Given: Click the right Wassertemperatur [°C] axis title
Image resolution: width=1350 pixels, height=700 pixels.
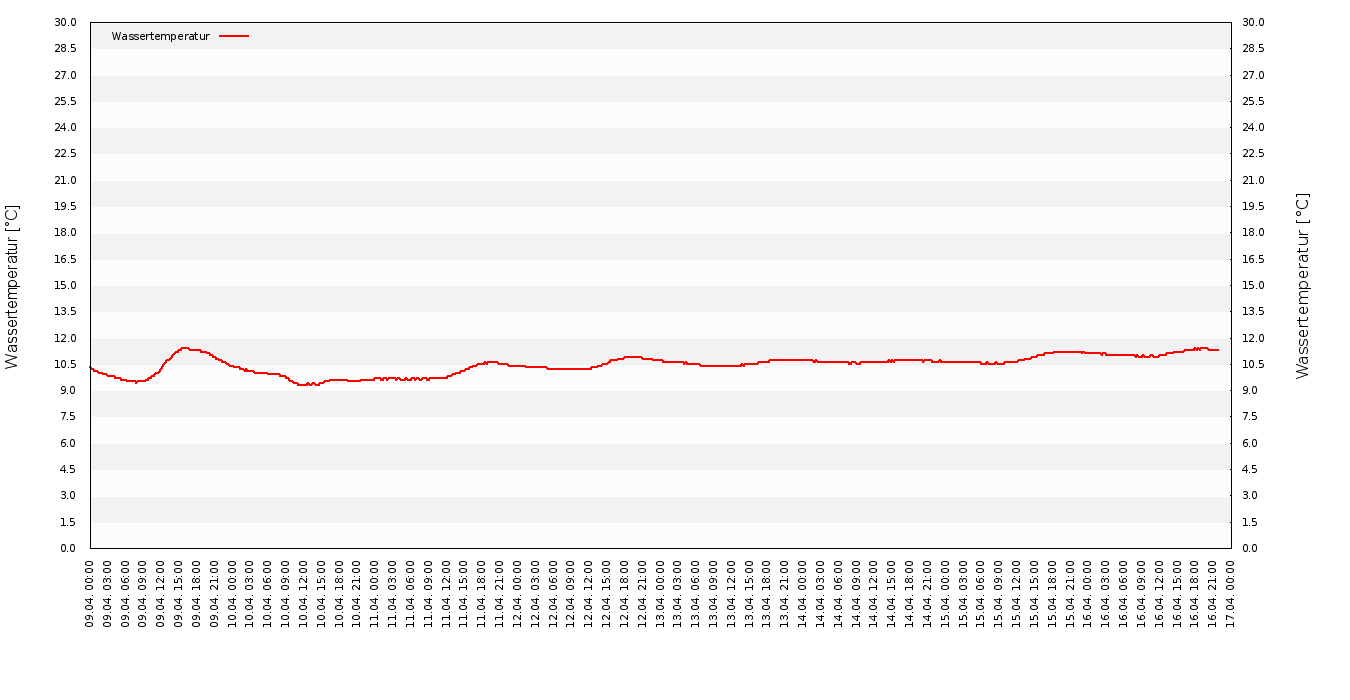Looking at the screenshot, I should tap(1302, 286).
